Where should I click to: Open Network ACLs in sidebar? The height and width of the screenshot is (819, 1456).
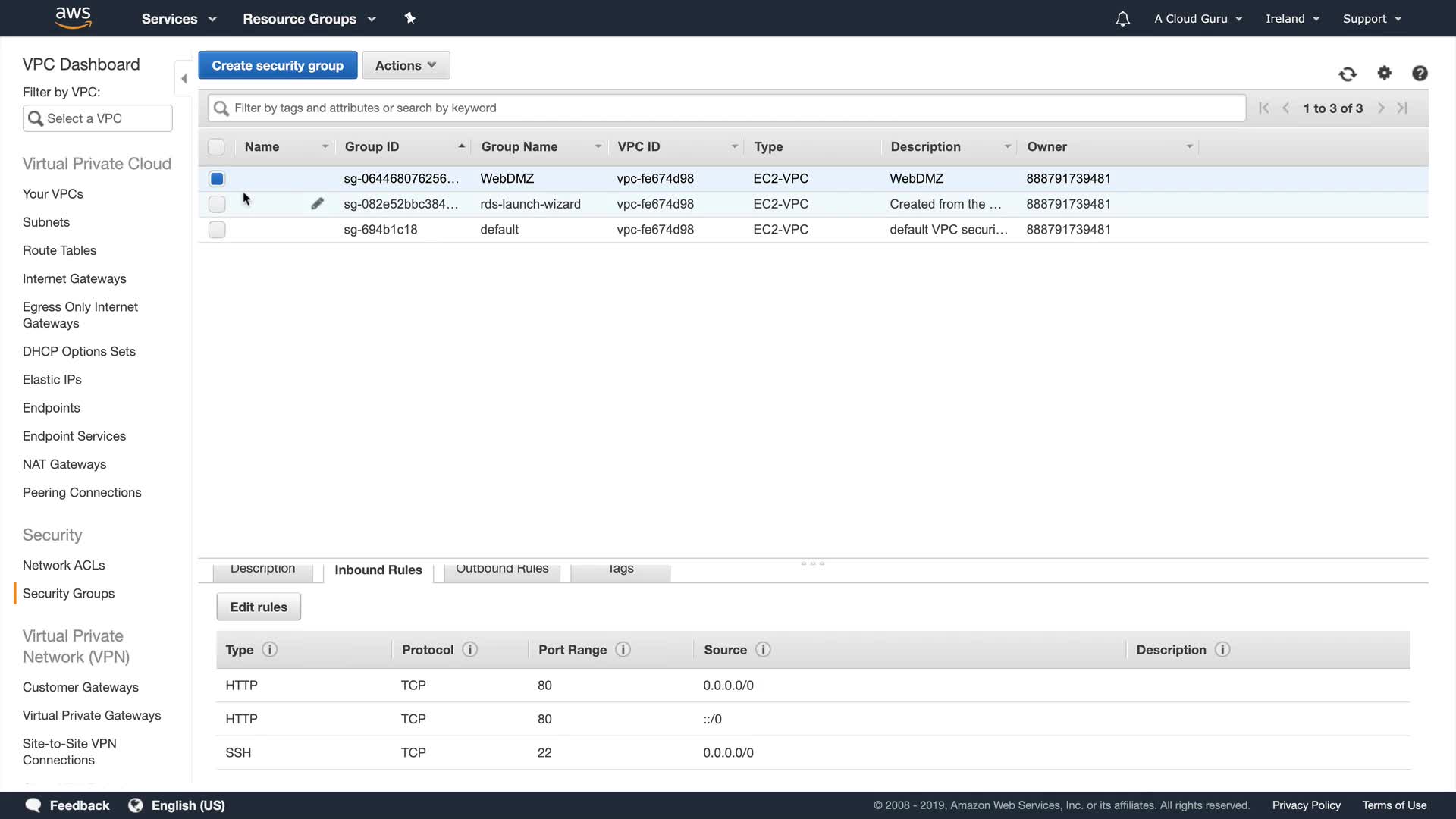click(x=64, y=565)
